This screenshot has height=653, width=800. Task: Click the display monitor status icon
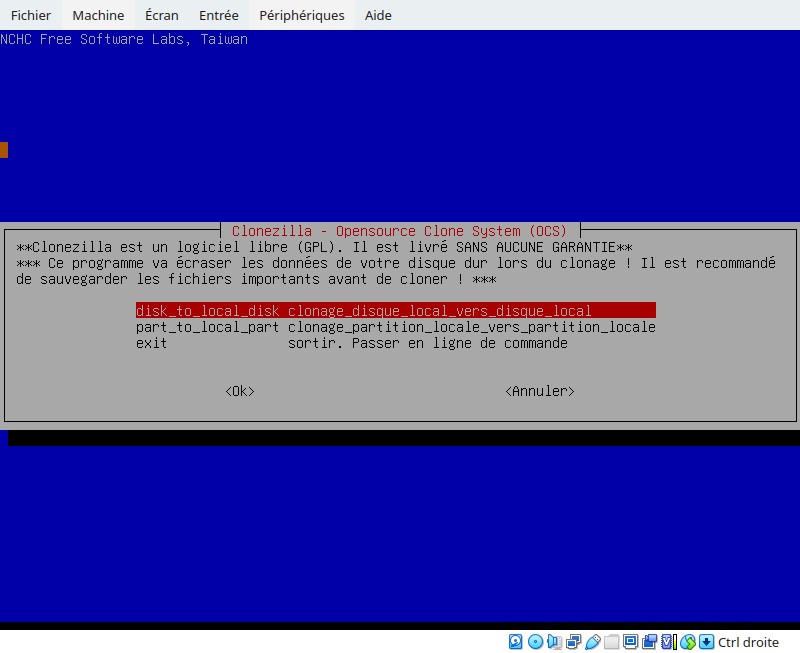631,641
